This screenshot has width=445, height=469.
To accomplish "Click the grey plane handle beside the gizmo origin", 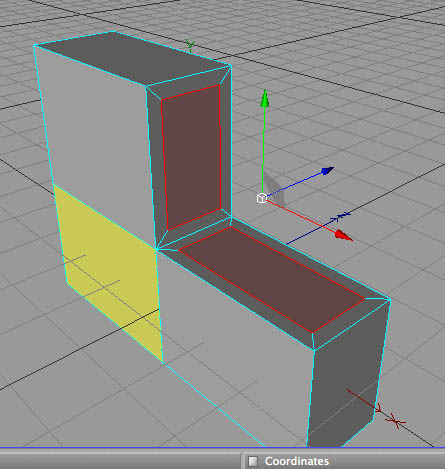I will click(276, 189).
